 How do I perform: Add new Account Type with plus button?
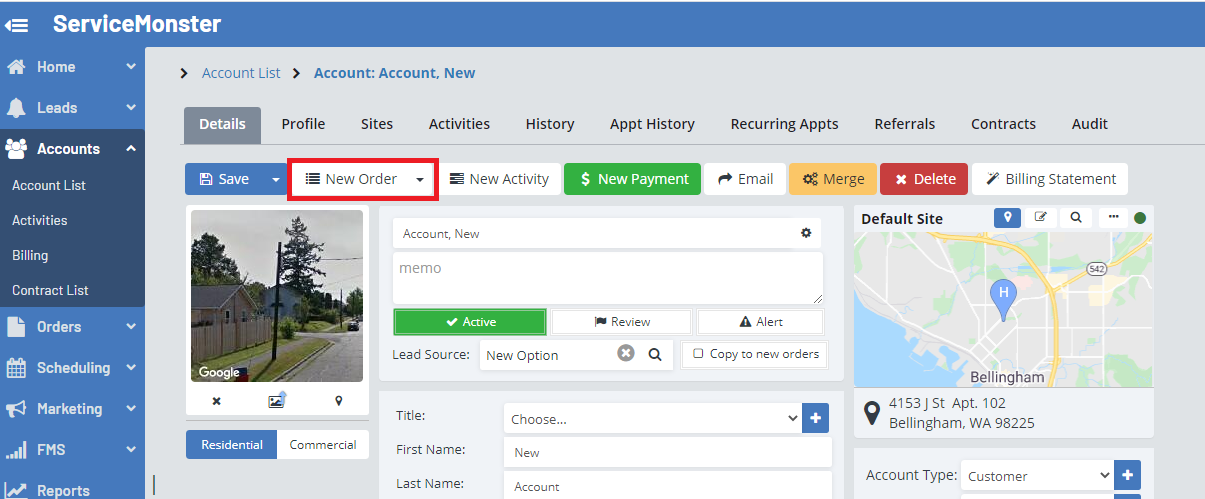click(1127, 476)
